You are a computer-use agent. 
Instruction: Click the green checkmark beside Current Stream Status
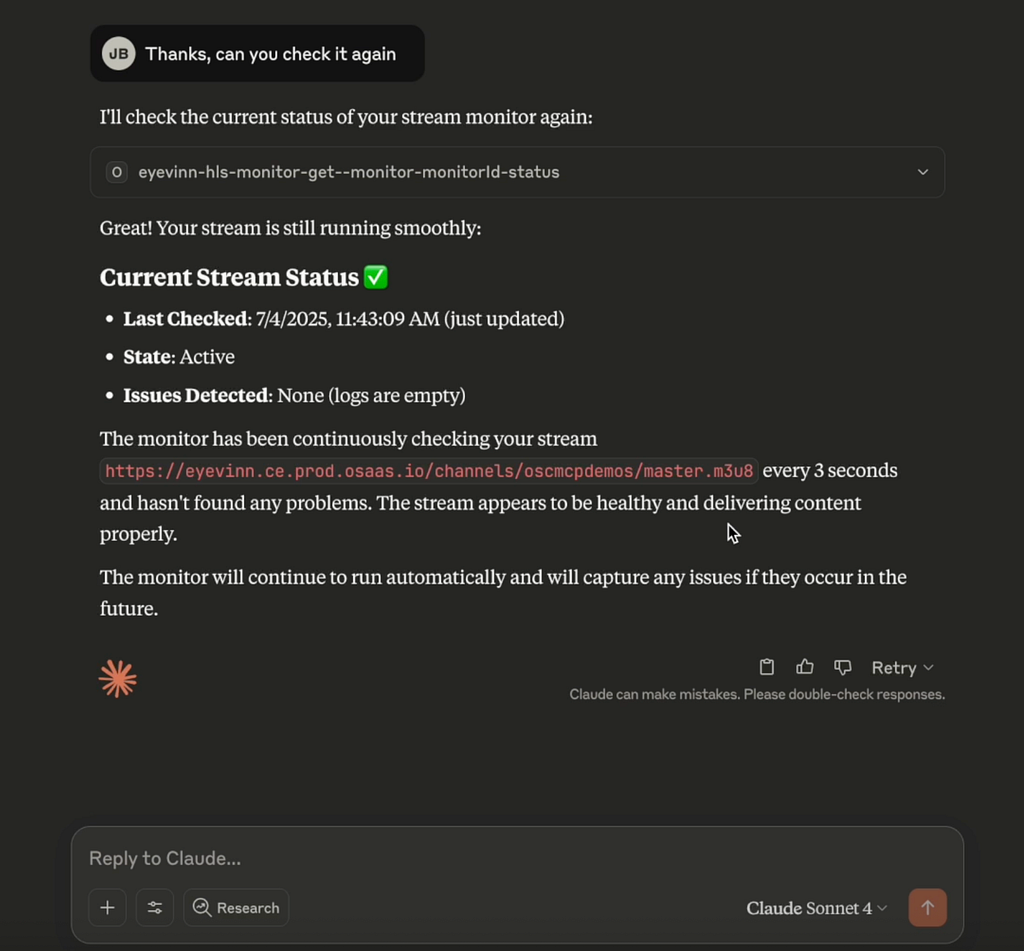376,277
